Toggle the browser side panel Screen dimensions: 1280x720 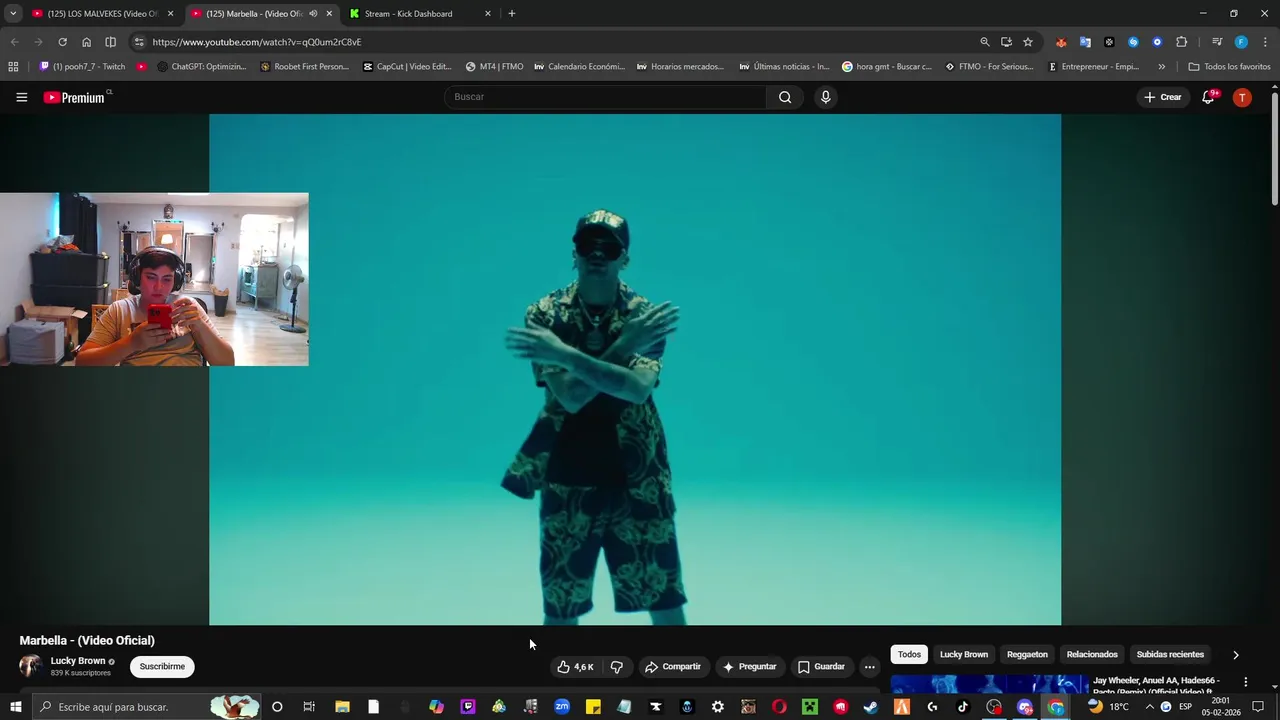coord(110,42)
